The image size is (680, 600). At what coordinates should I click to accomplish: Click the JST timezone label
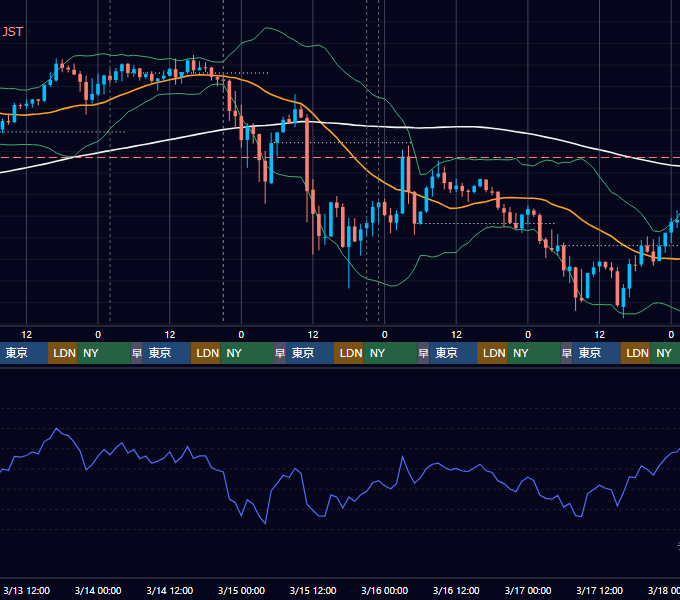pos(13,32)
